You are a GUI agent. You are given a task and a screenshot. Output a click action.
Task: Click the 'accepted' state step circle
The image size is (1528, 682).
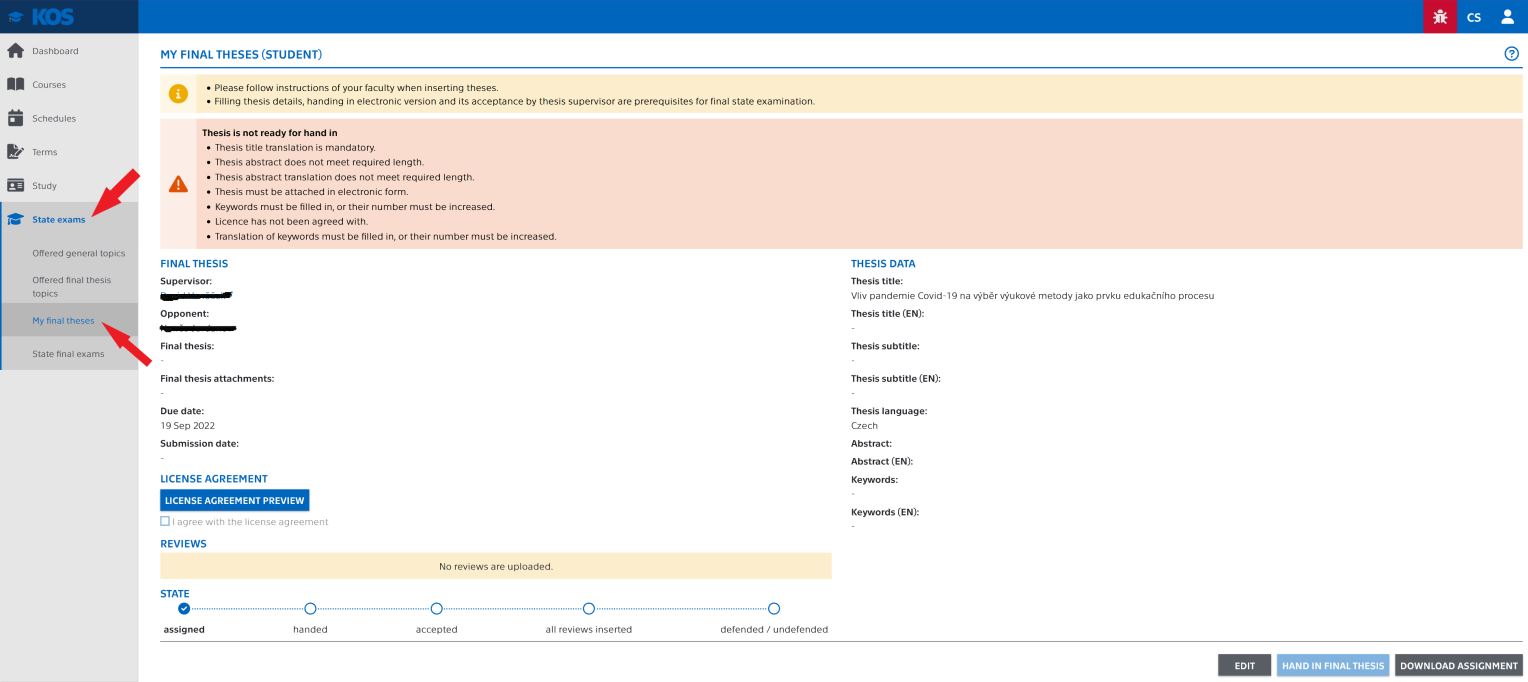point(437,608)
